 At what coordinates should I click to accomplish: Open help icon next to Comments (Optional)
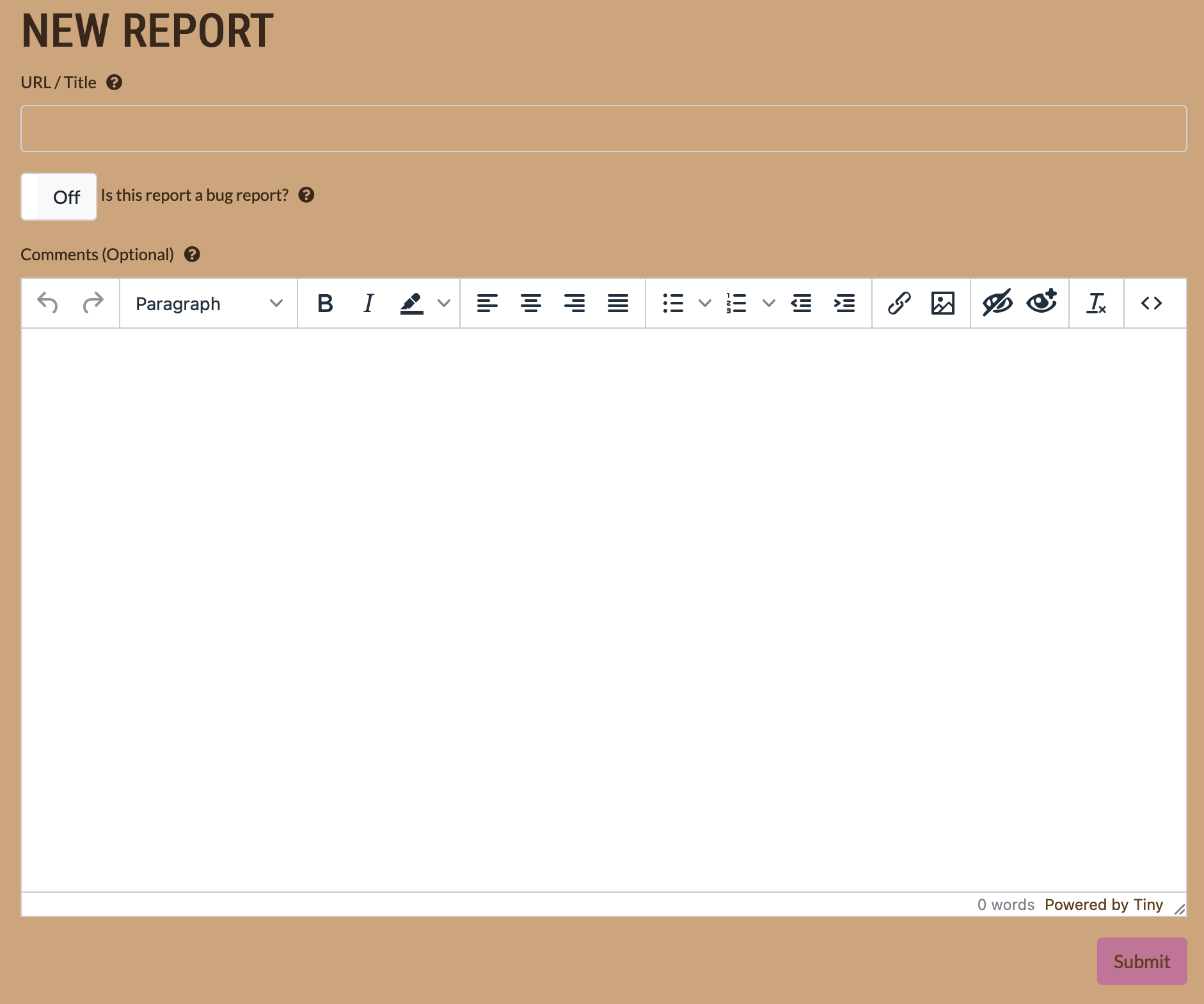pyautogui.click(x=192, y=255)
